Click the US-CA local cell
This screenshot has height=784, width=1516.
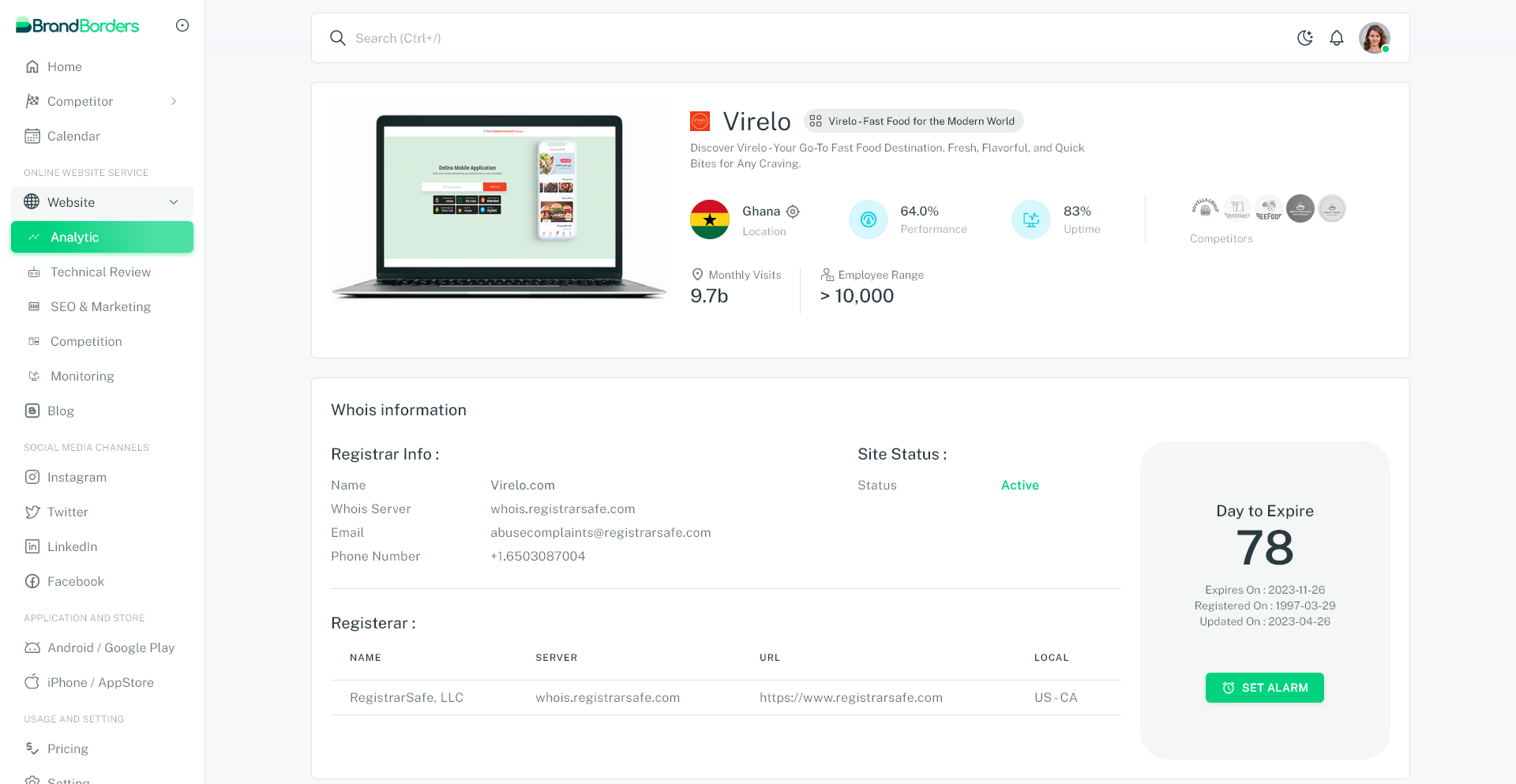(1056, 697)
